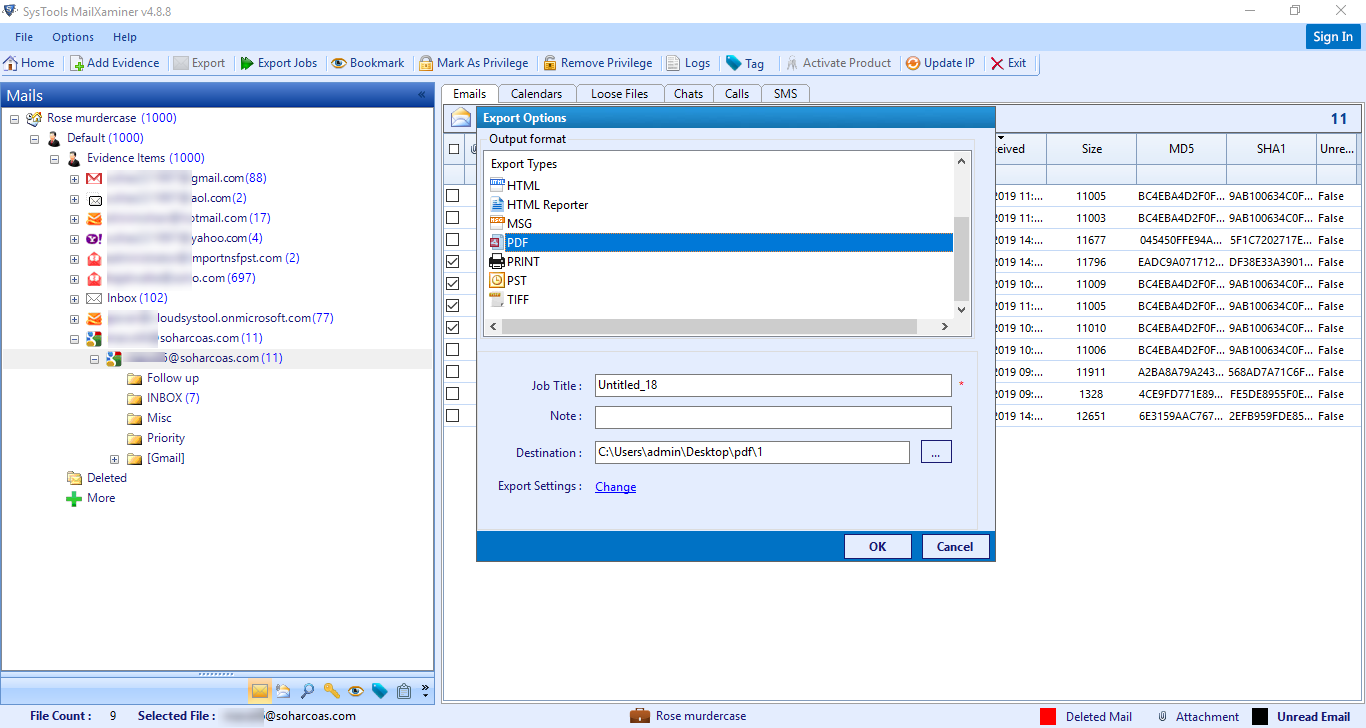The height and width of the screenshot is (728, 1366).
Task: Switch to the Loose Files tab
Action: [x=620, y=93]
